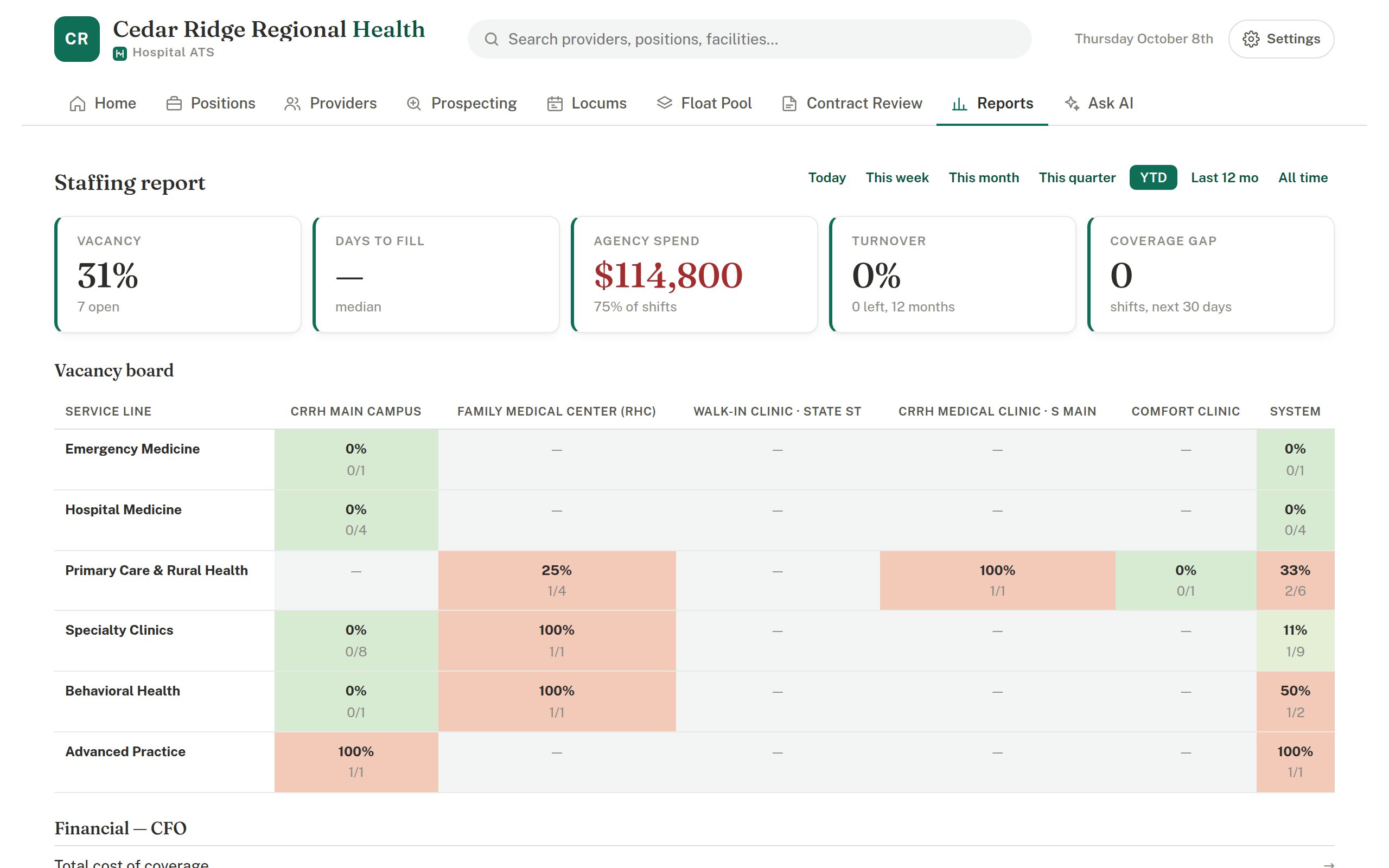The image size is (1389, 868).
Task: Click the Turnover 0% card
Action: [953, 275]
